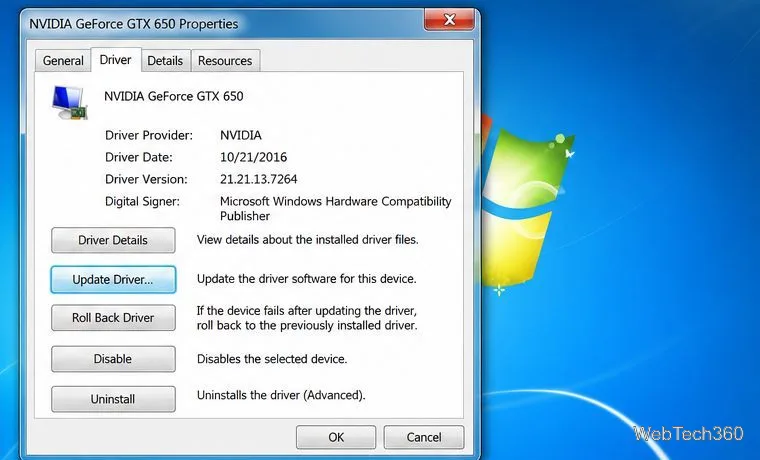The width and height of the screenshot is (760, 460).
Task: Click the window title NVIDIA GeForce GTX 650 Properties
Action: [134, 24]
